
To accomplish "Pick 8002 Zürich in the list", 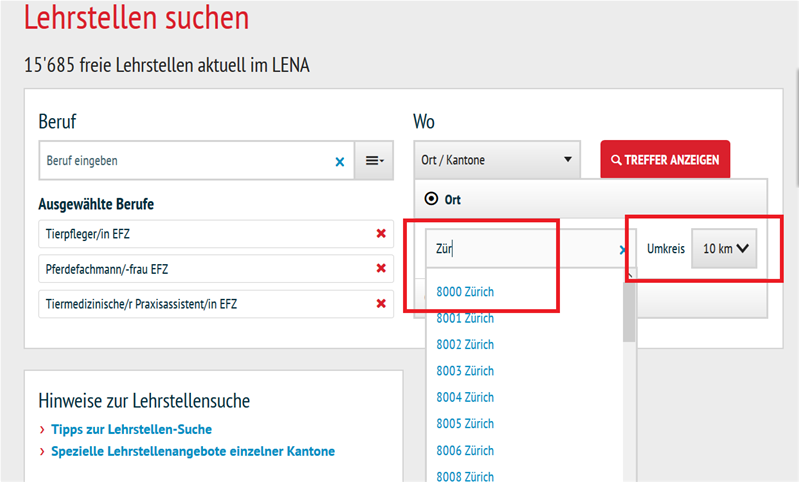I will [x=465, y=345].
